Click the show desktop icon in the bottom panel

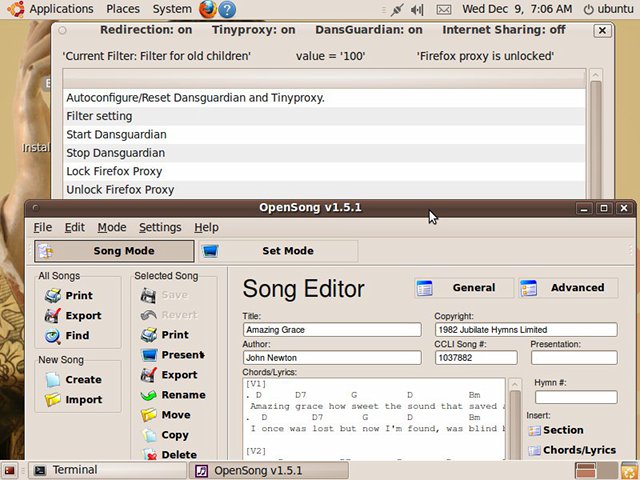point(9,471)
